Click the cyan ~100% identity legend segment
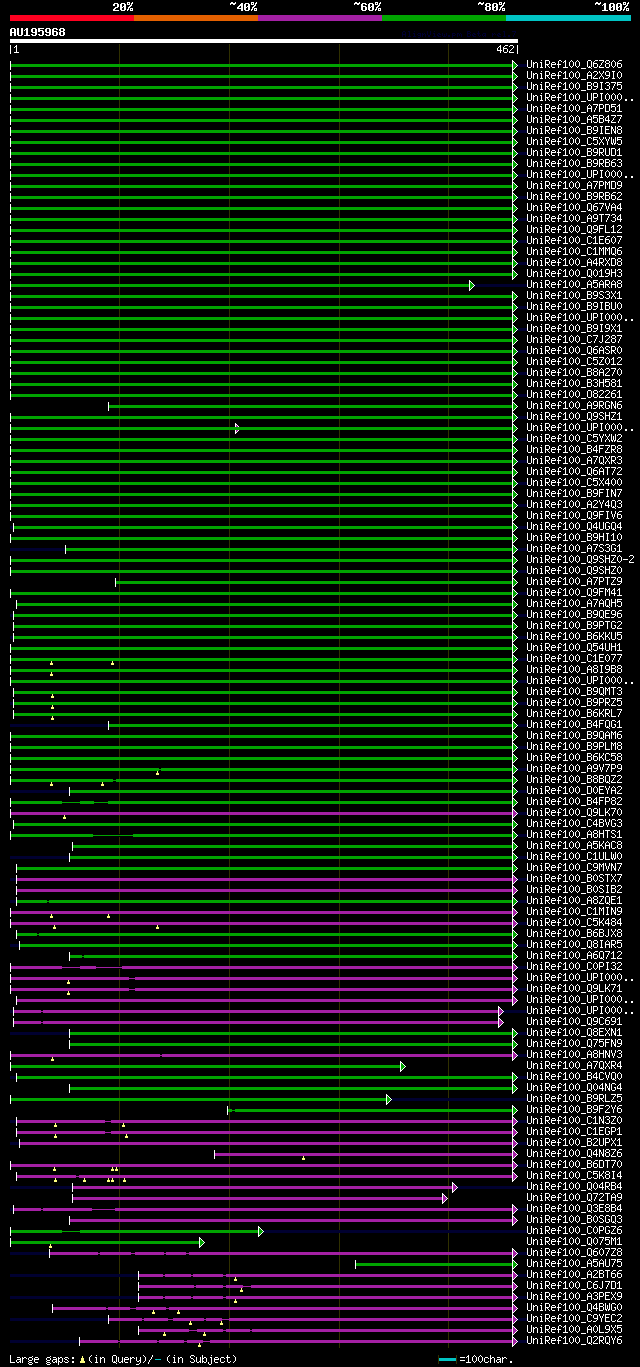 pyautogui.click(x=568, y=18)
